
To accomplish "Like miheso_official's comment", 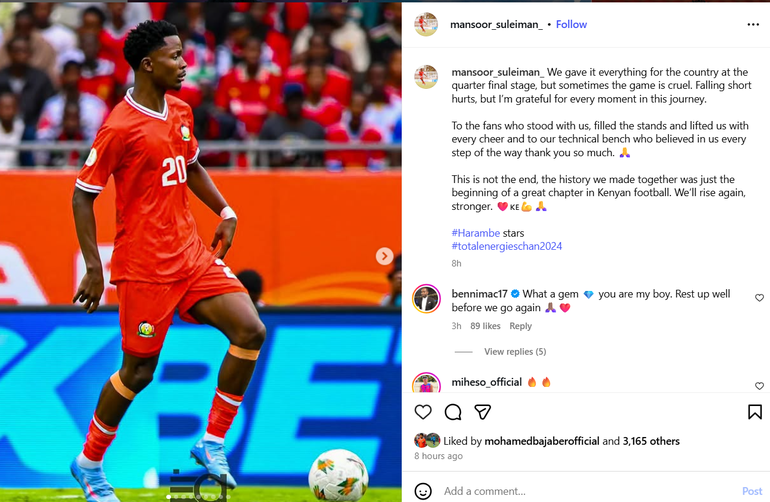I will click(x=759, y=386).
